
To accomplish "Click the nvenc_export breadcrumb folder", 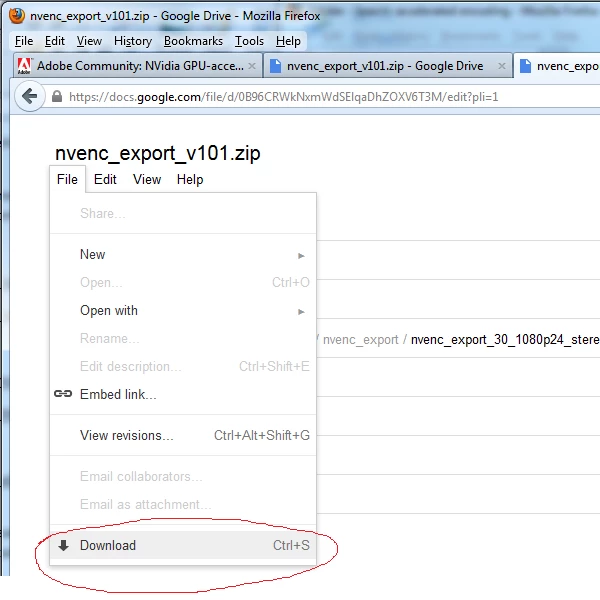I will coord(360,340).
